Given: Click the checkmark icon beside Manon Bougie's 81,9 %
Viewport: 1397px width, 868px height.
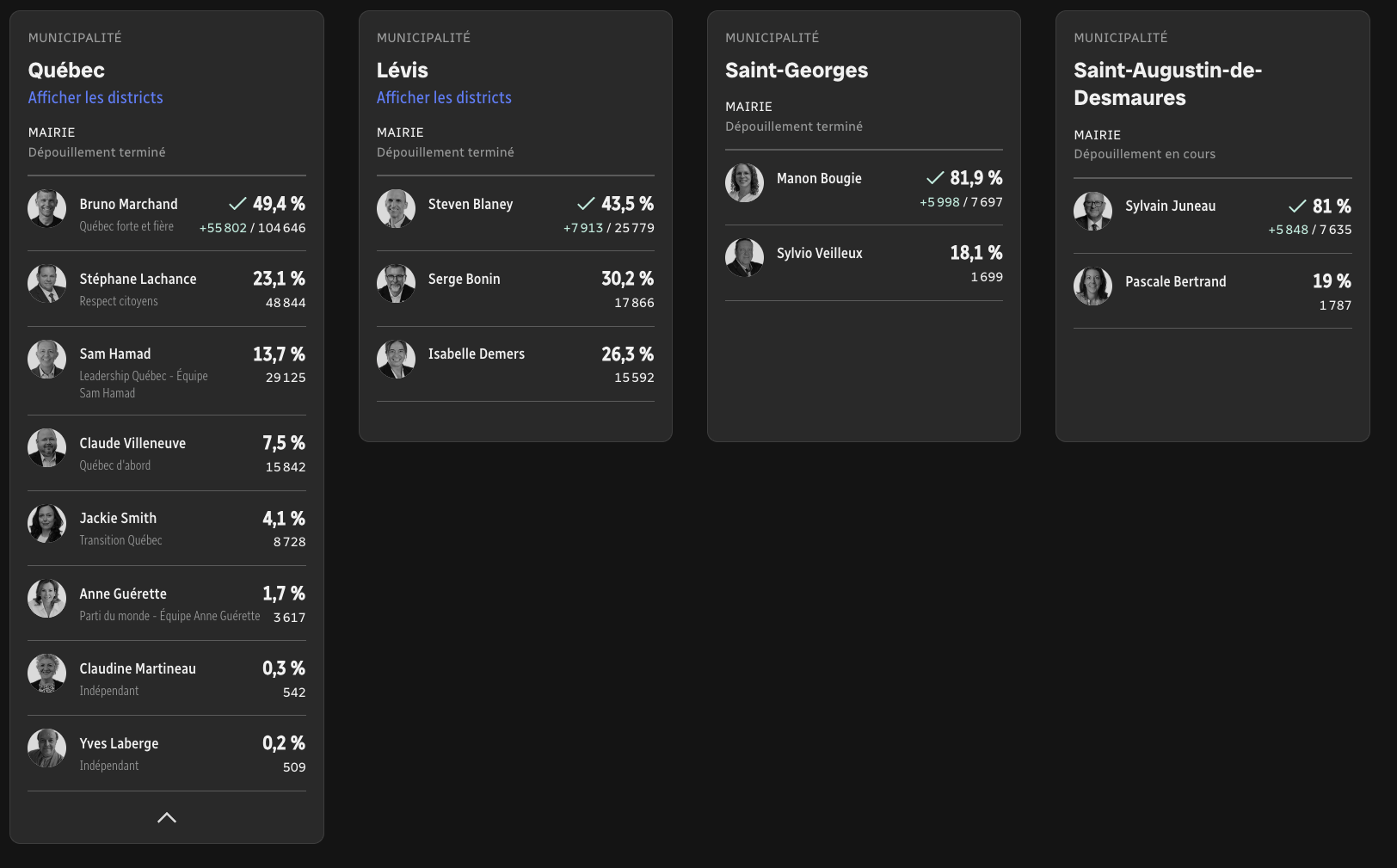Looking at the screenshot, I should [x=935, y=178].
